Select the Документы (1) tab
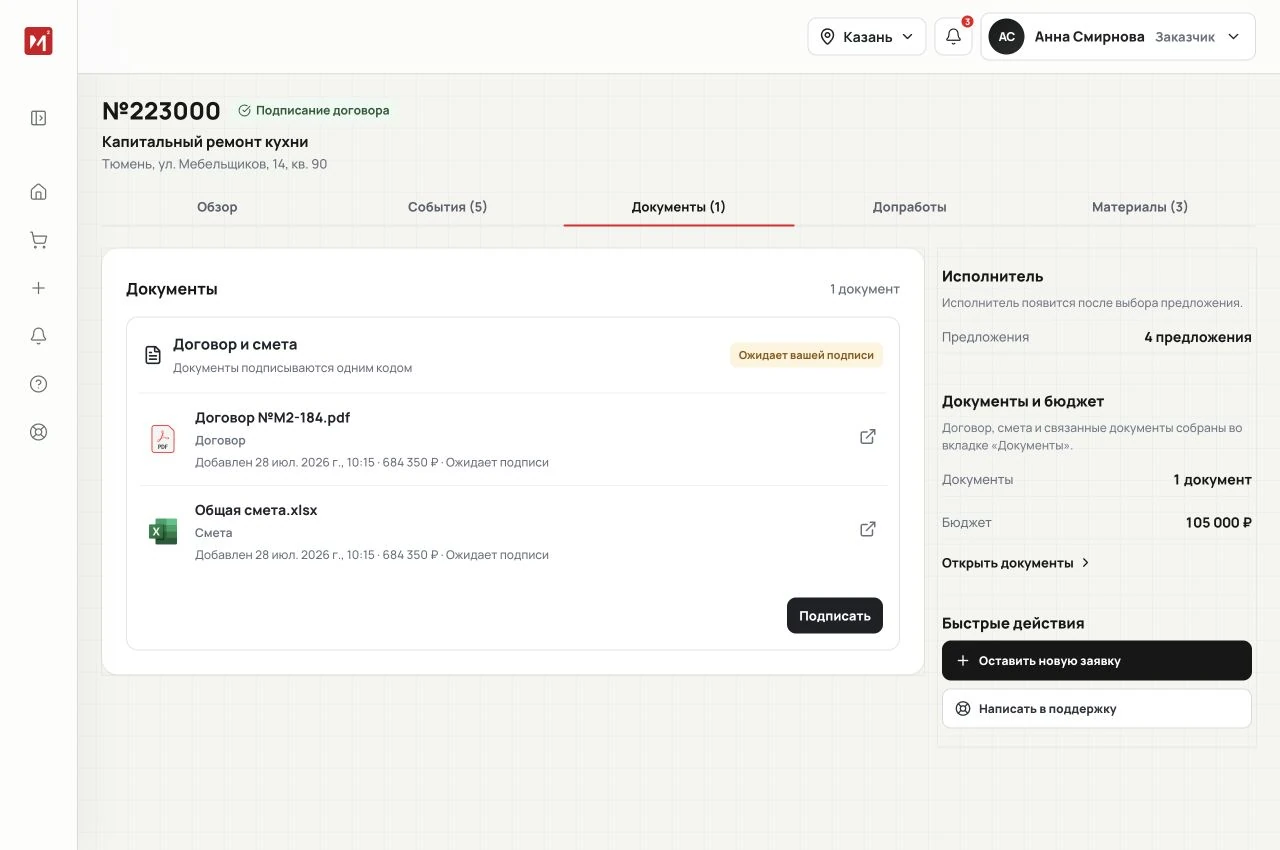The image size is (1280, 850). (x=679, y=207)
